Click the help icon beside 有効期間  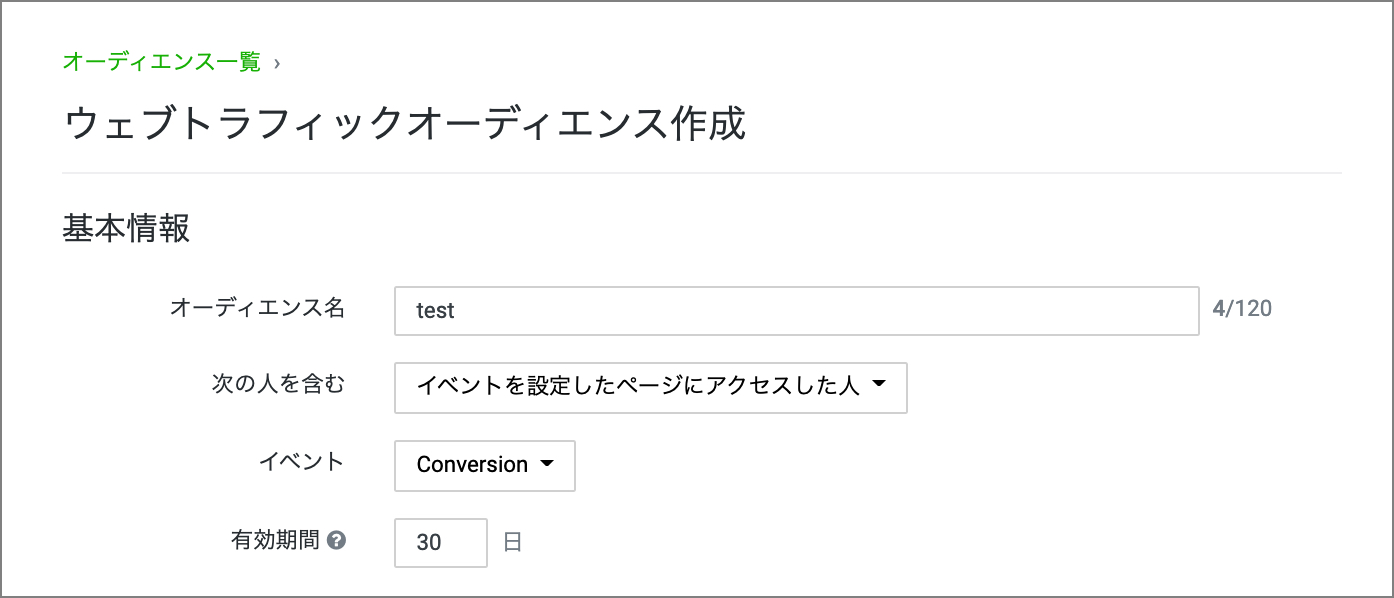click(x=337, y=541)
